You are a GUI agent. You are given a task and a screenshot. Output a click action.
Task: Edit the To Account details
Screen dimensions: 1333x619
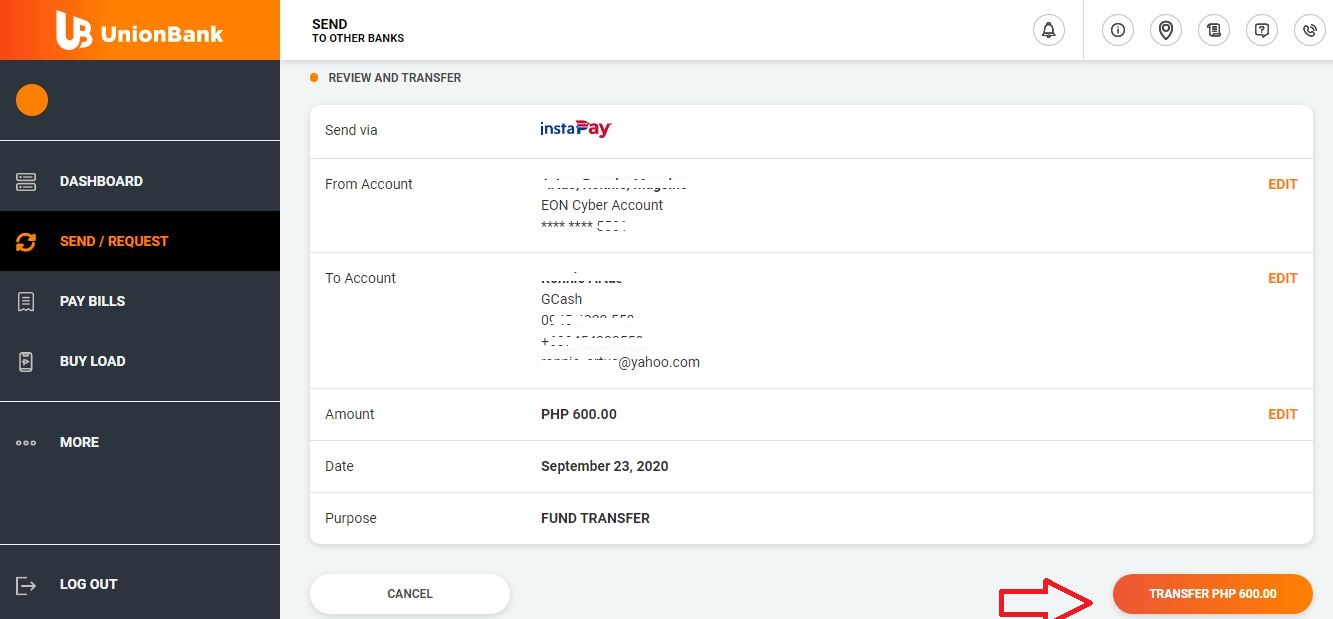coord(1283,278)
